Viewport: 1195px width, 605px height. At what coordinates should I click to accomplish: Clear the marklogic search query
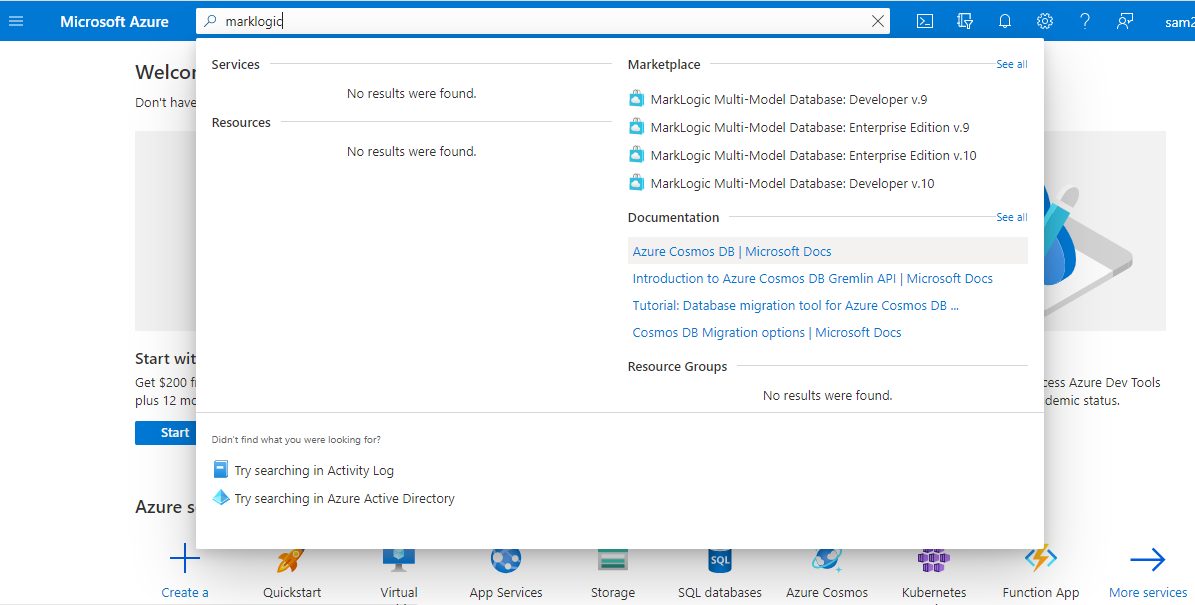(878, 20)
